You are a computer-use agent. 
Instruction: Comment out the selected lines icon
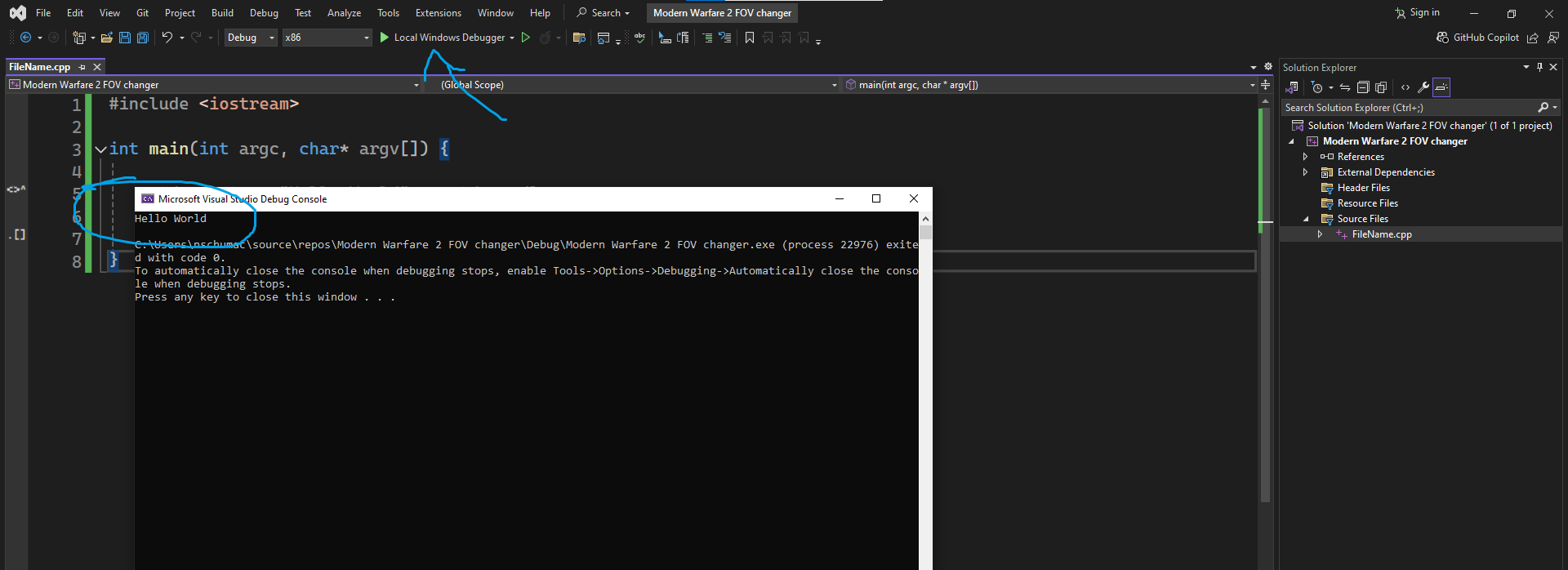tap(707, 38)
